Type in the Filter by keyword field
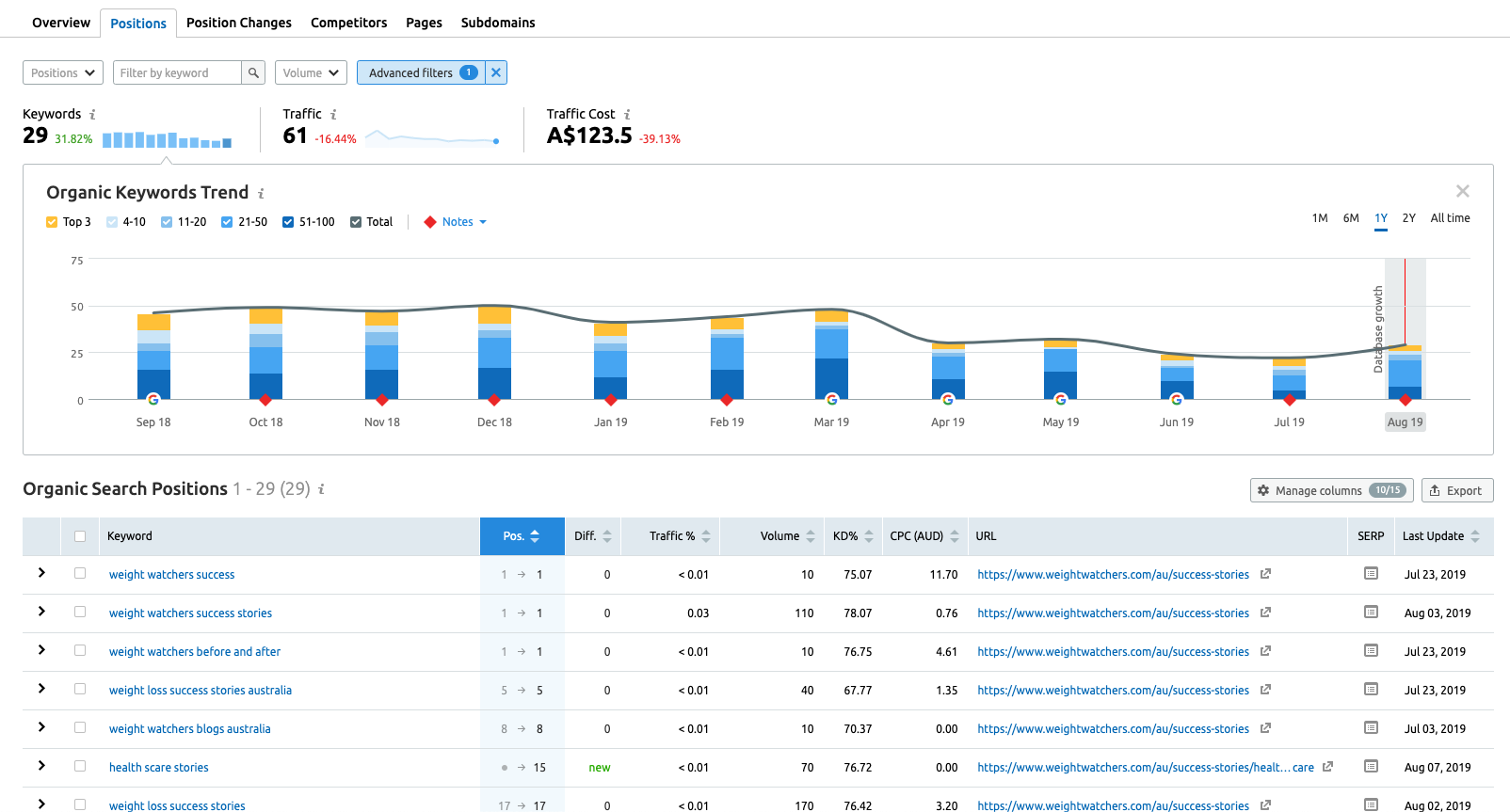The width and height of the screenshot is (1510, 812). 177,72
